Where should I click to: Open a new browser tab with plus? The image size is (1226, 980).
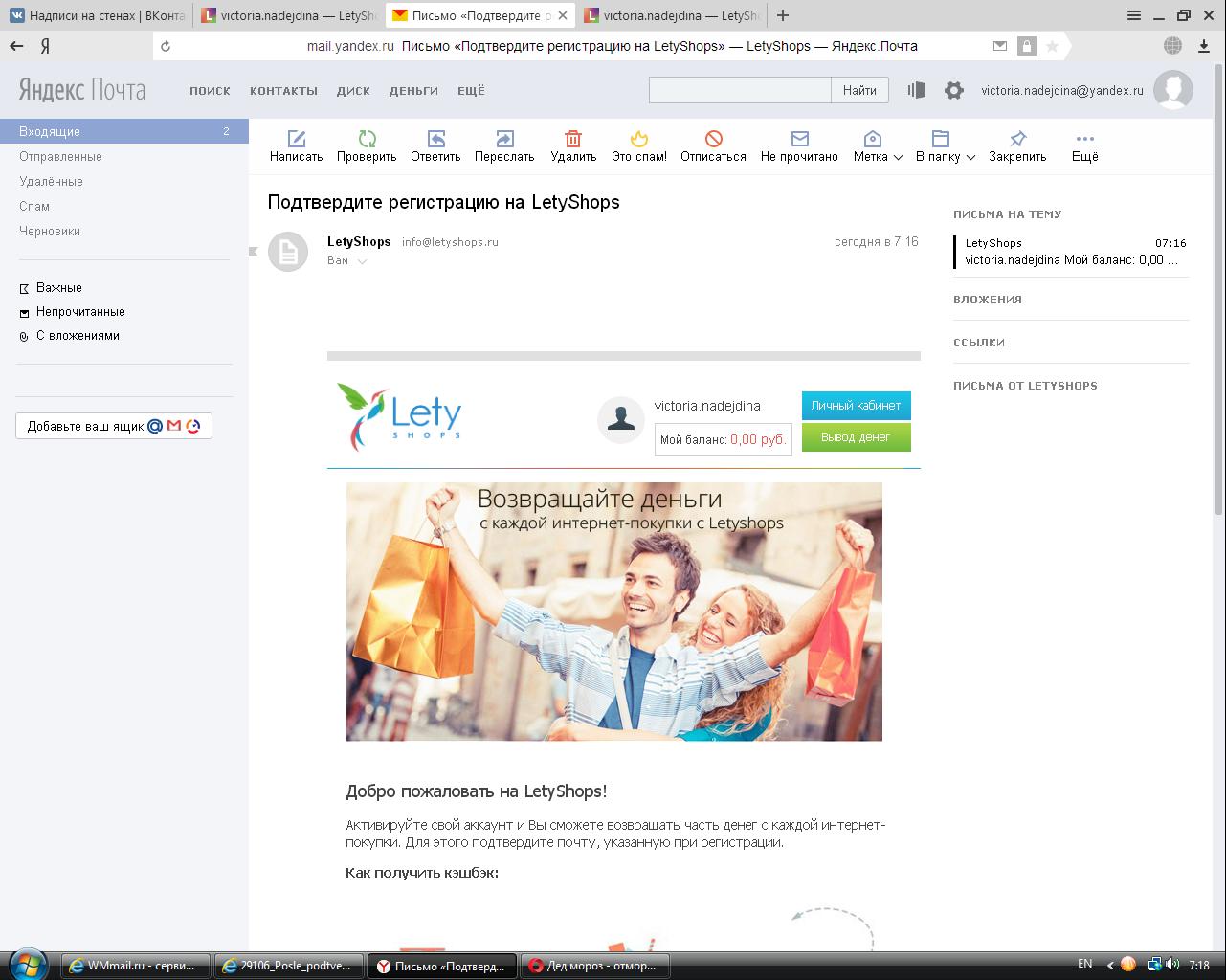[783, 15]
